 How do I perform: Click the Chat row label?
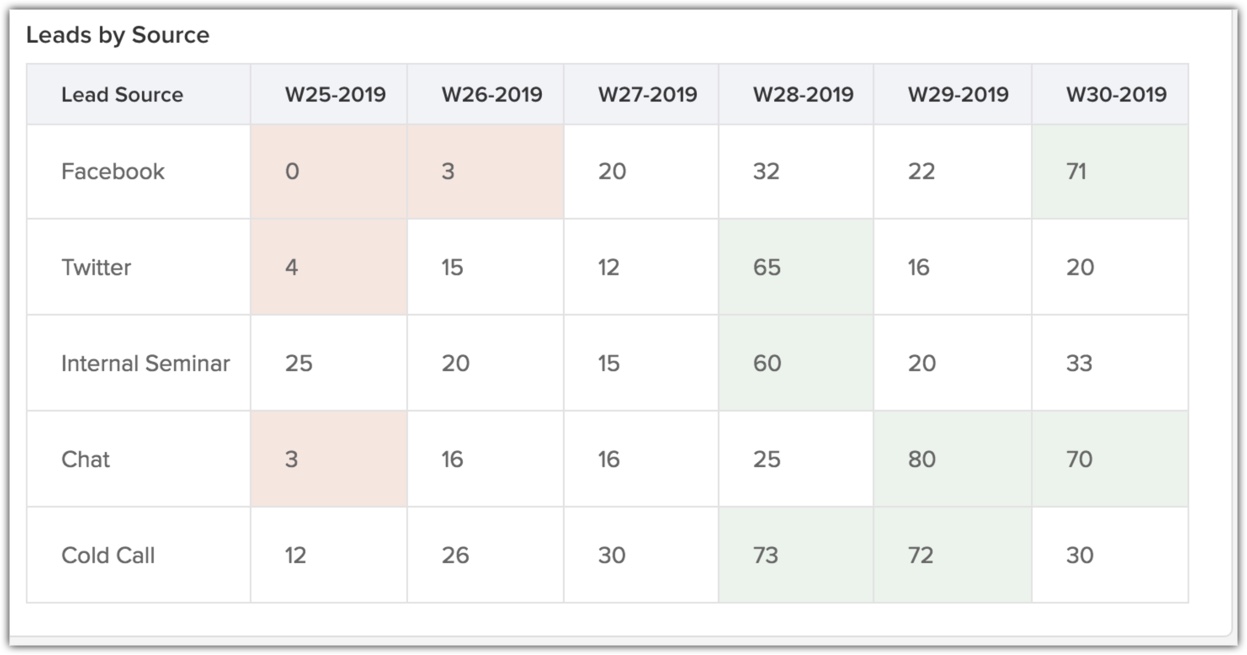pyautogui.click(x=86, y=459)
